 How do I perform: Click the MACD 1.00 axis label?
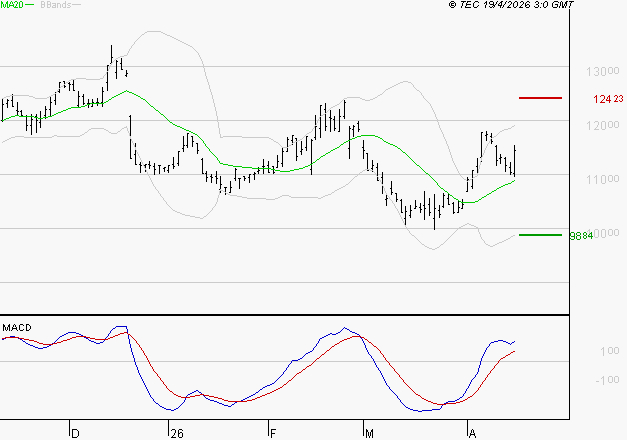(x=609, y=351)
